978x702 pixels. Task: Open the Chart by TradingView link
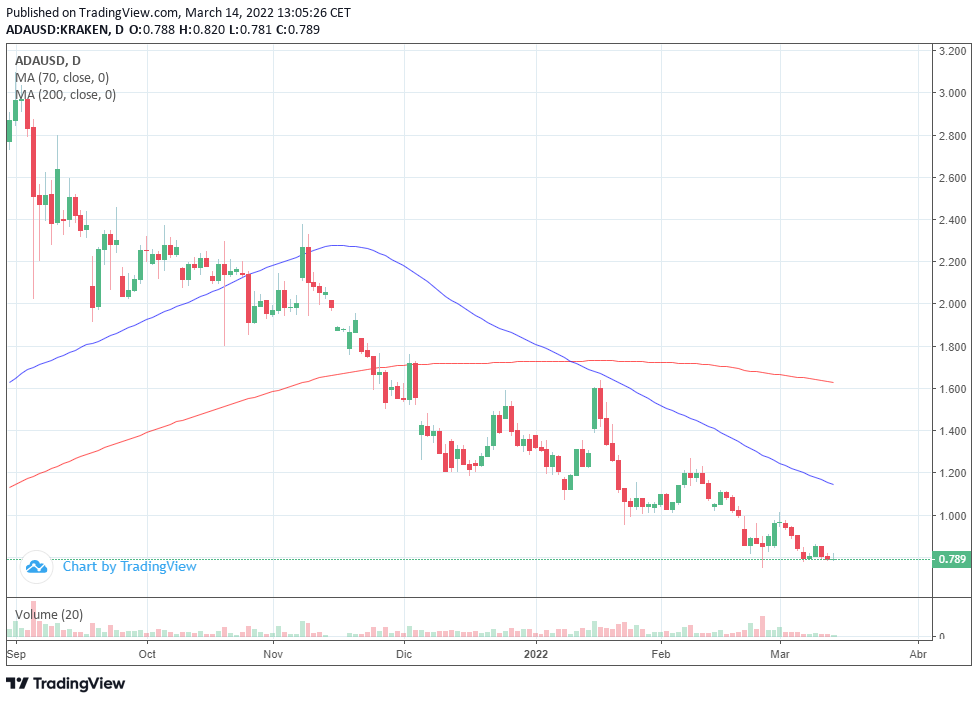[129, 567]
